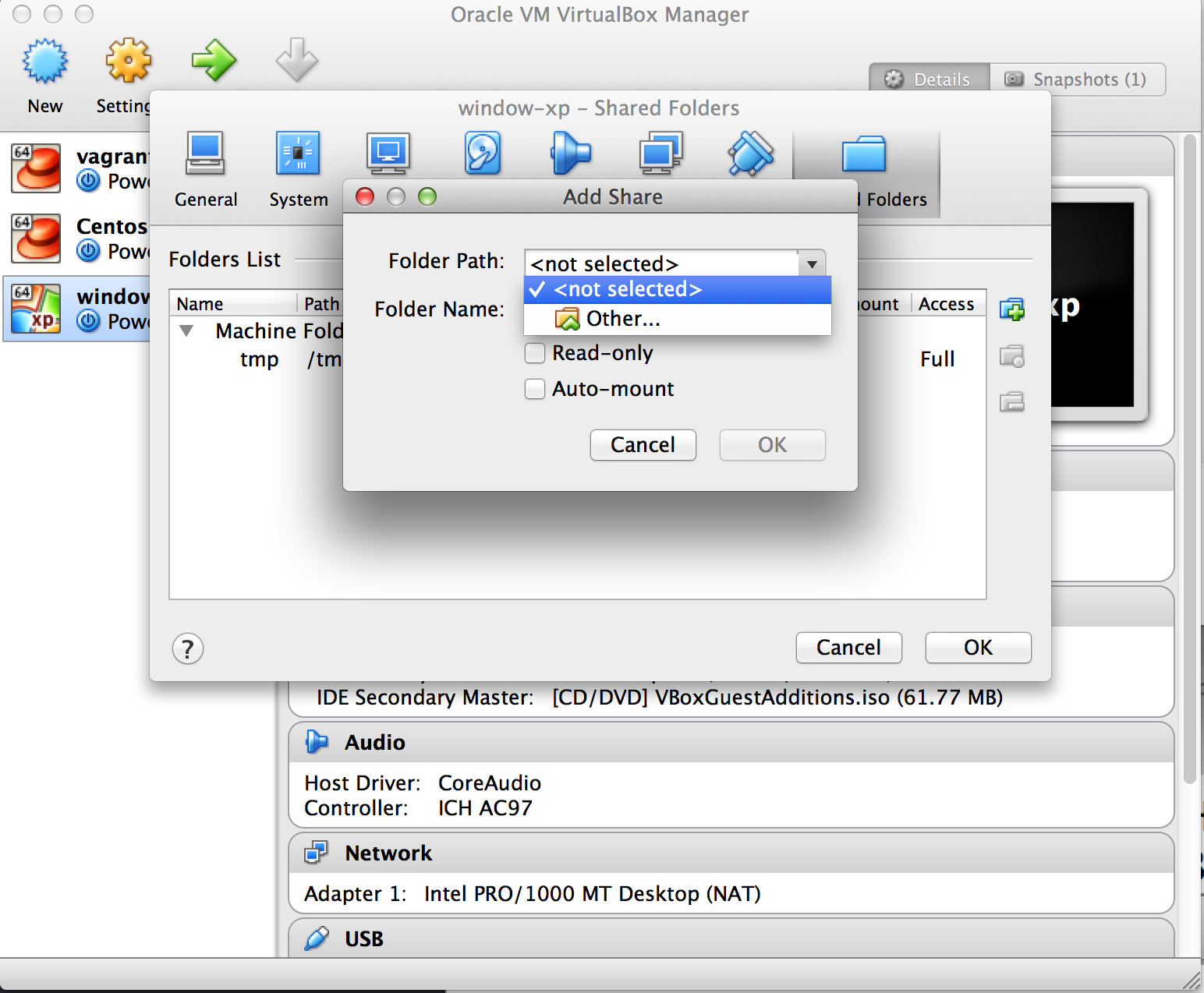Click the grey Discard arrow icon

(x=297, y=61)
